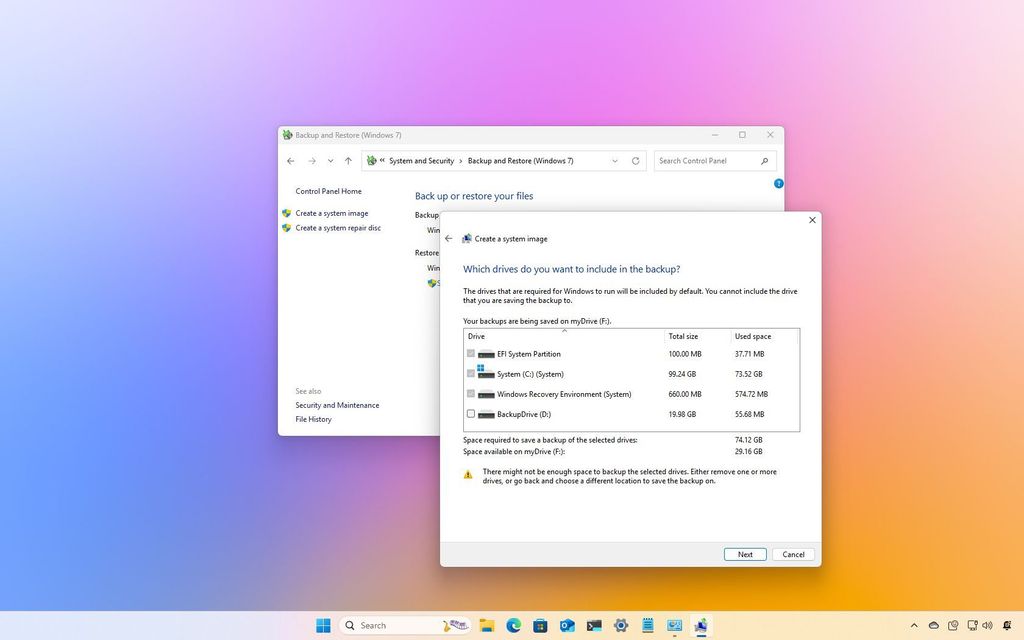
Task: Click the Next button in the wizard
Action: point(744,553)
